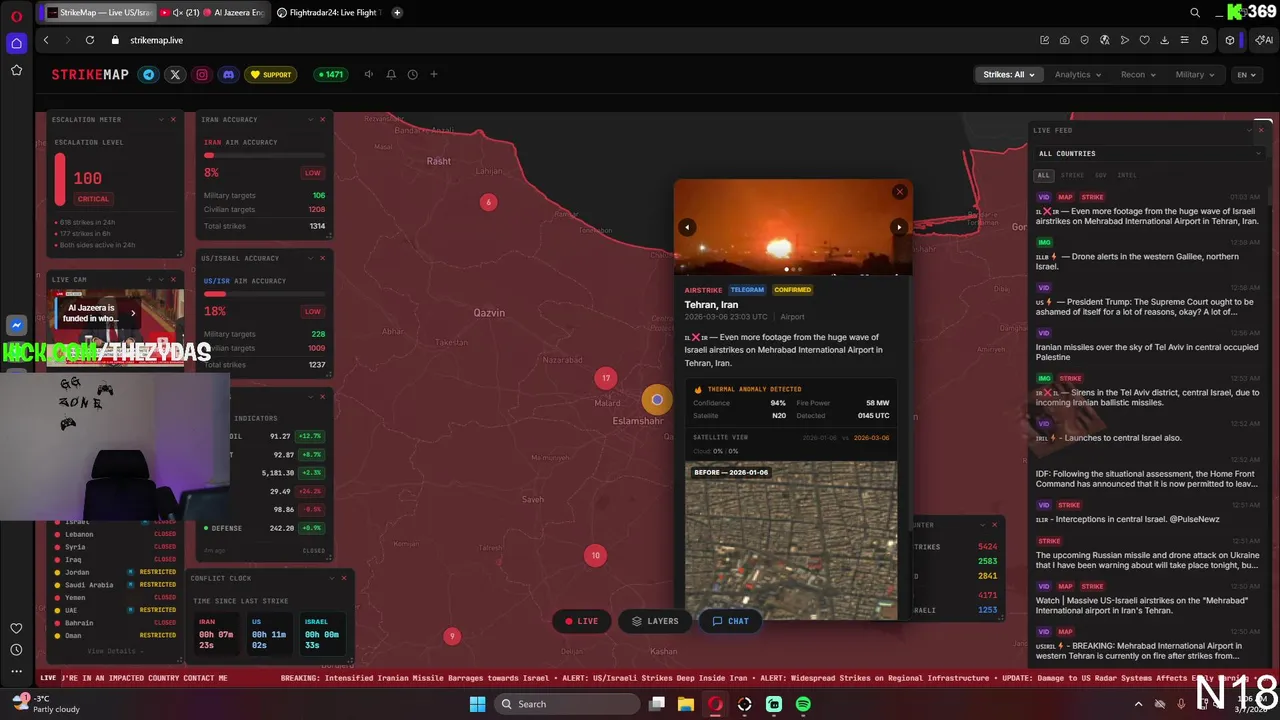Open notifications via the bell icon
This screenshot has width=1280, height=720.
pyautogui.click(x=391, y=74)
